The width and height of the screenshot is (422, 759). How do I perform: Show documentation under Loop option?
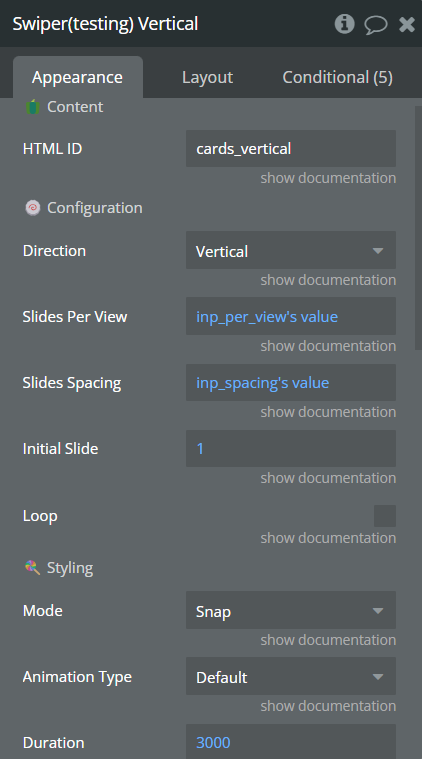328,538
